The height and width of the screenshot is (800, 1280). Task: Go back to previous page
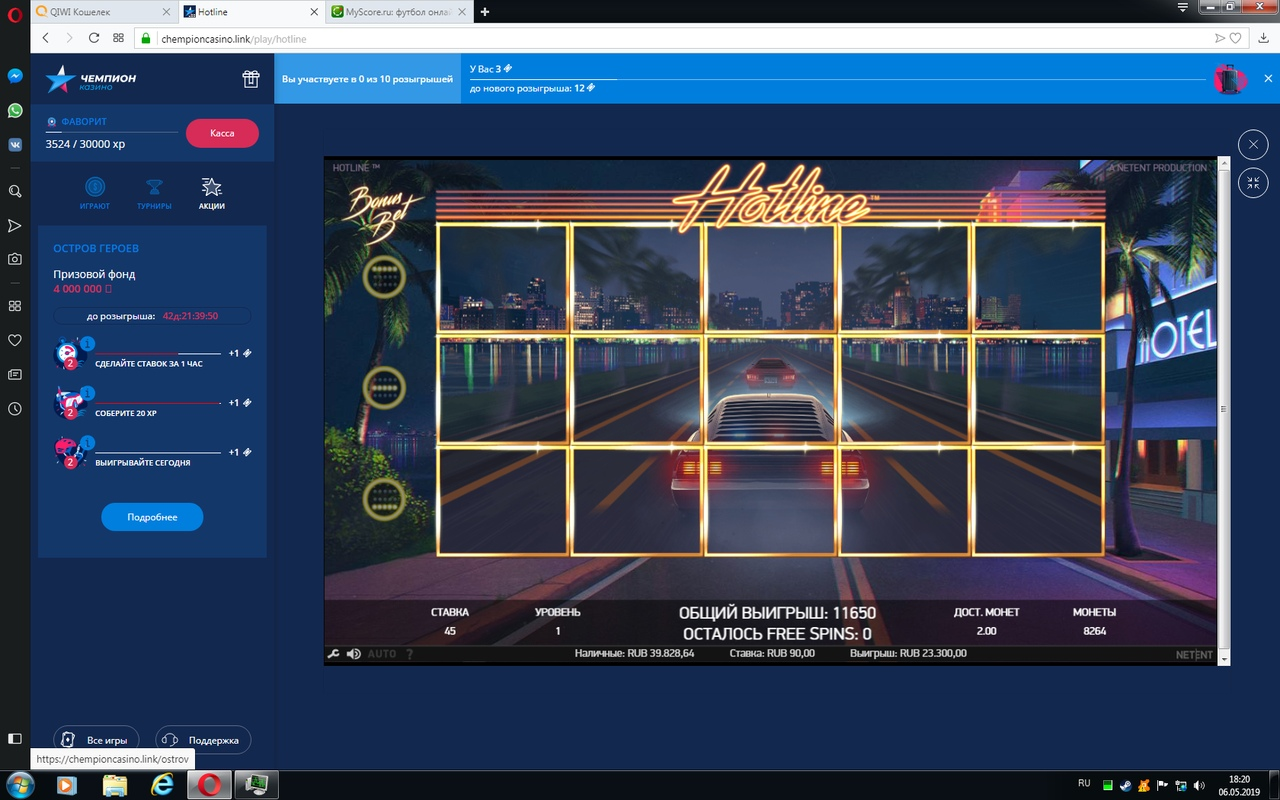coord(46,38)
